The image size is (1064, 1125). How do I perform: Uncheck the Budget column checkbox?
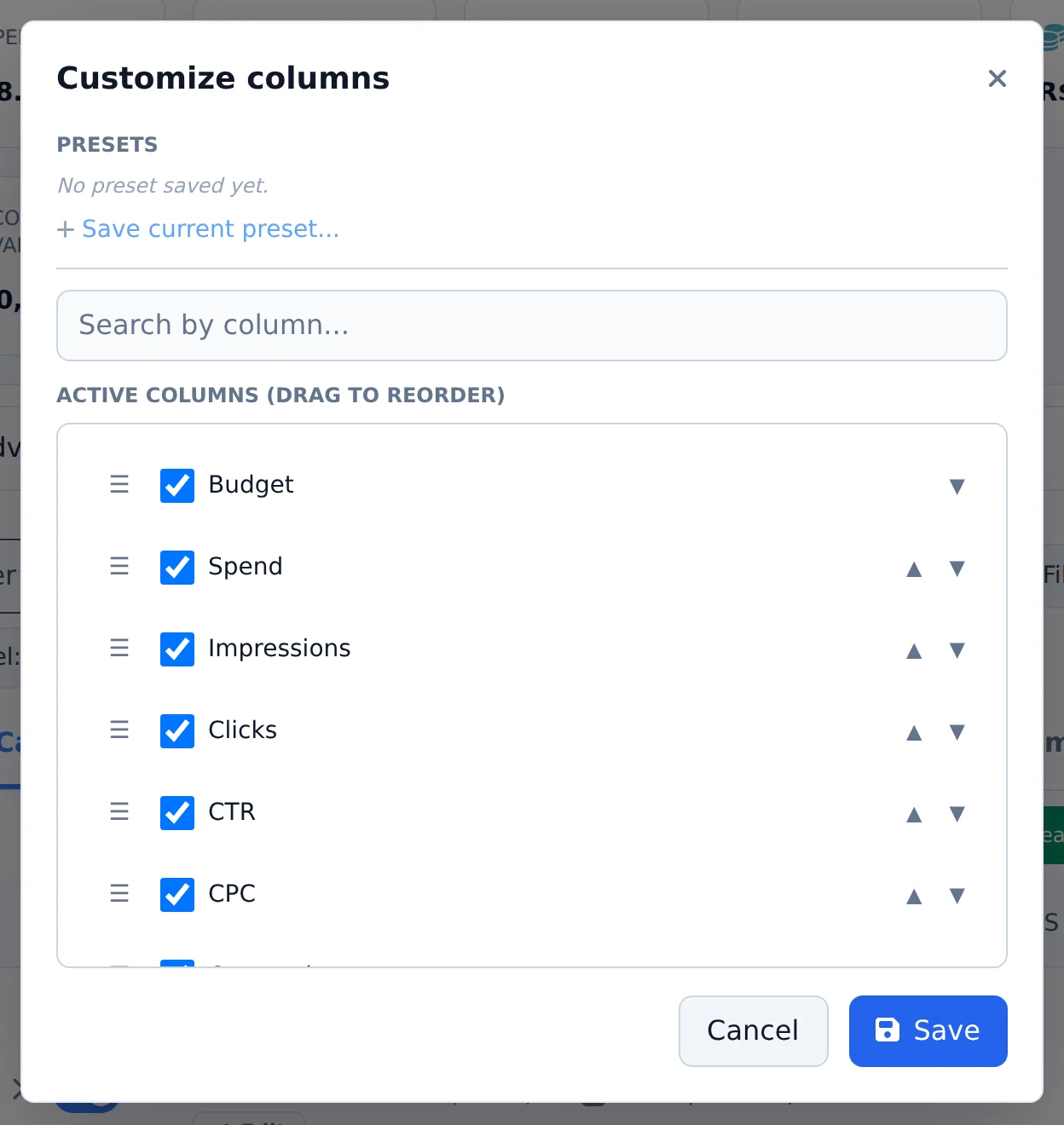(177, 486)
